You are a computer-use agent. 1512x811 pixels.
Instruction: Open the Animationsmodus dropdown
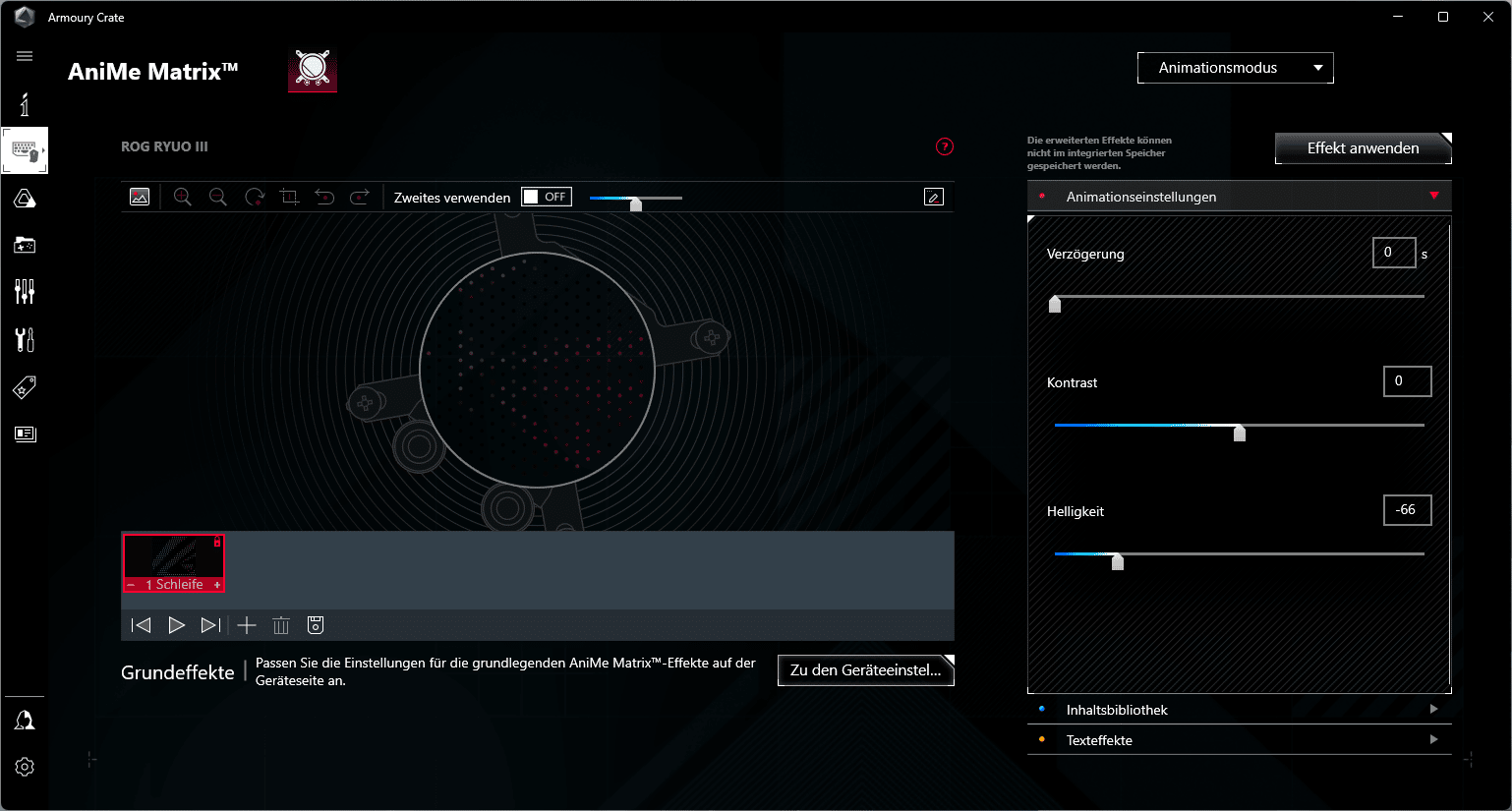1235,68
